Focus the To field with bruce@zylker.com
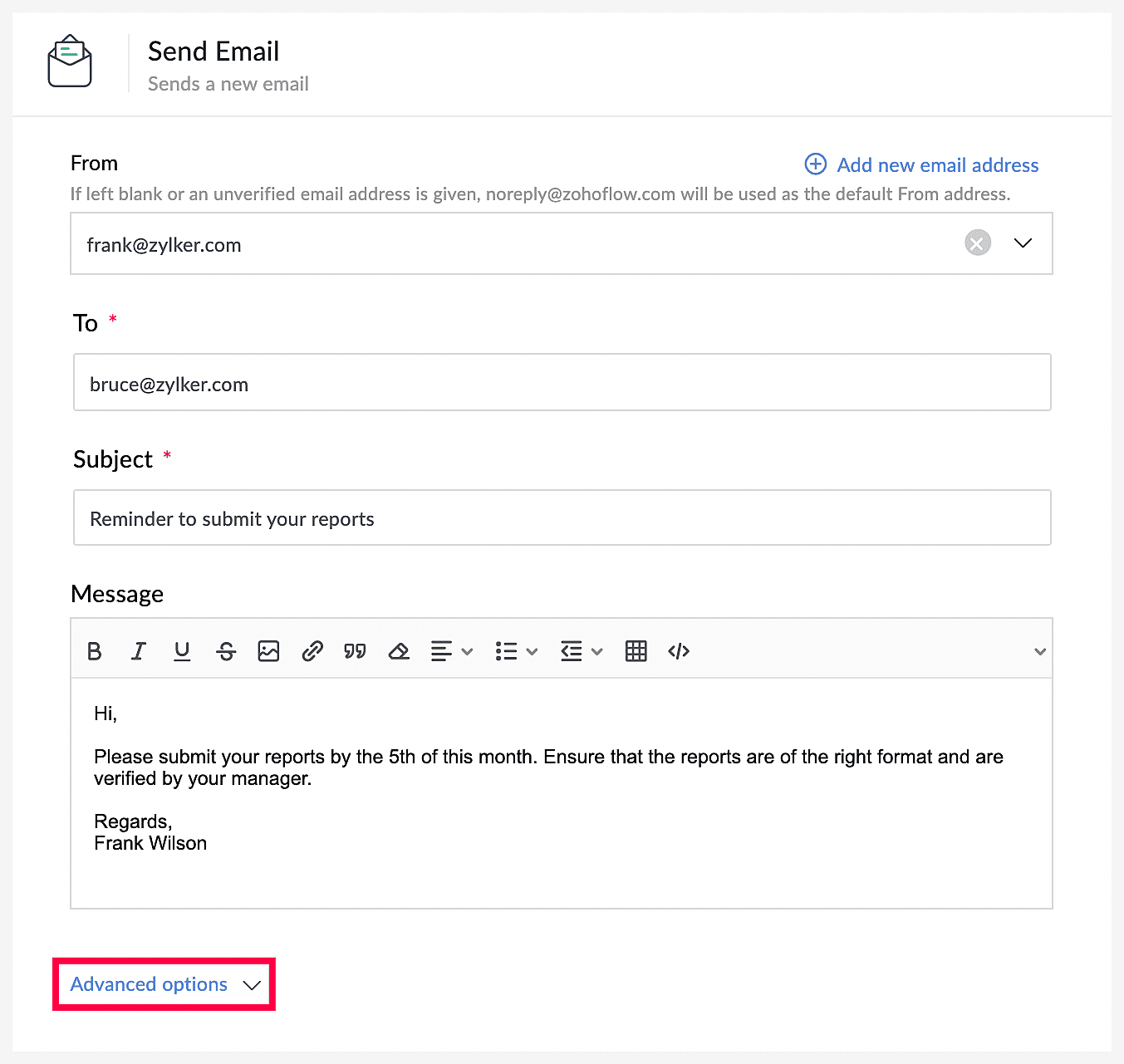The height and width of the screenshot is (1064, 1124). click(562, 382)
